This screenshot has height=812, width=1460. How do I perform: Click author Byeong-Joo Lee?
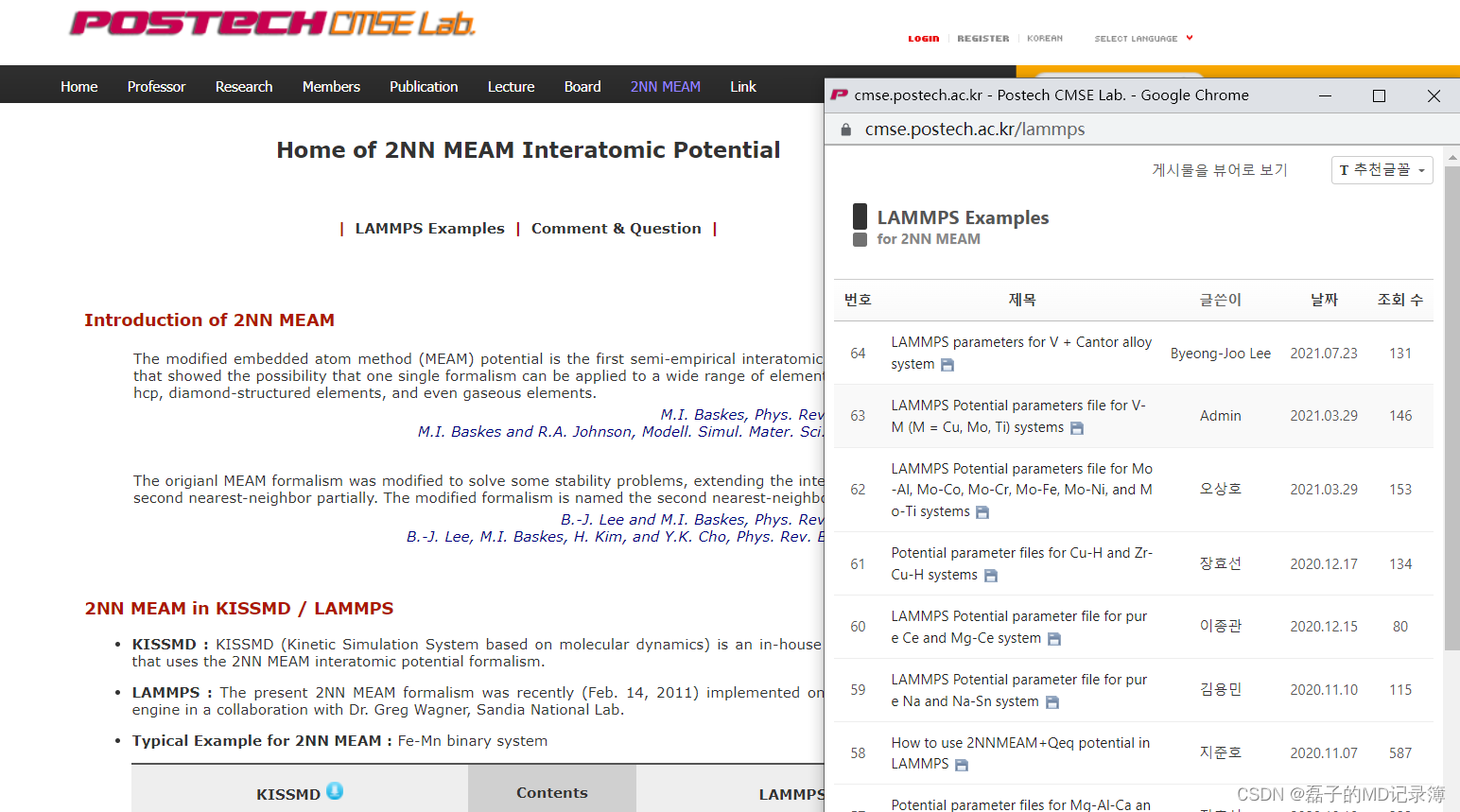click(x=1221, y=354)
